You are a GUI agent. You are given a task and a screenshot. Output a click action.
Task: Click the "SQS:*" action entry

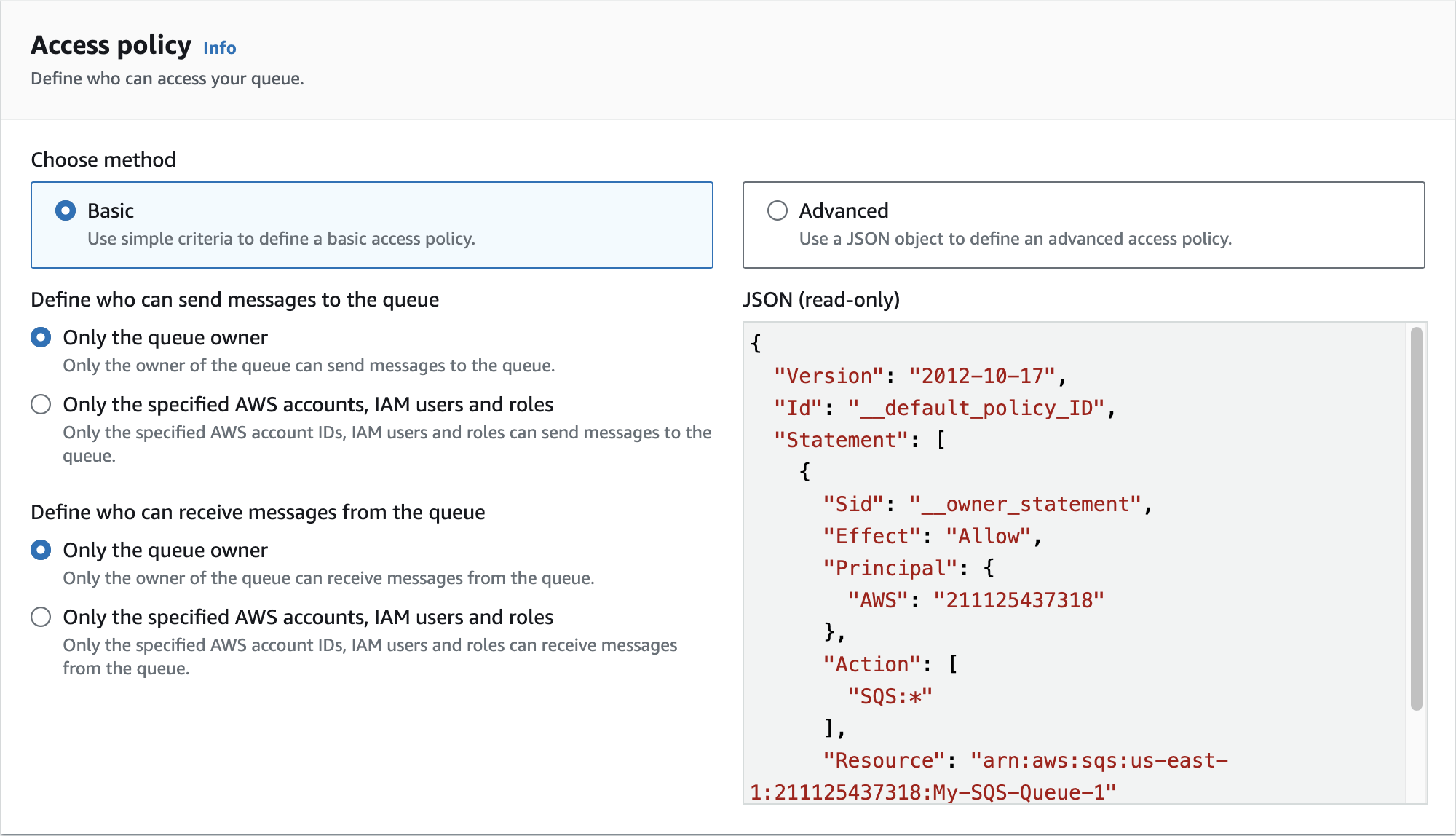point(890,697)
